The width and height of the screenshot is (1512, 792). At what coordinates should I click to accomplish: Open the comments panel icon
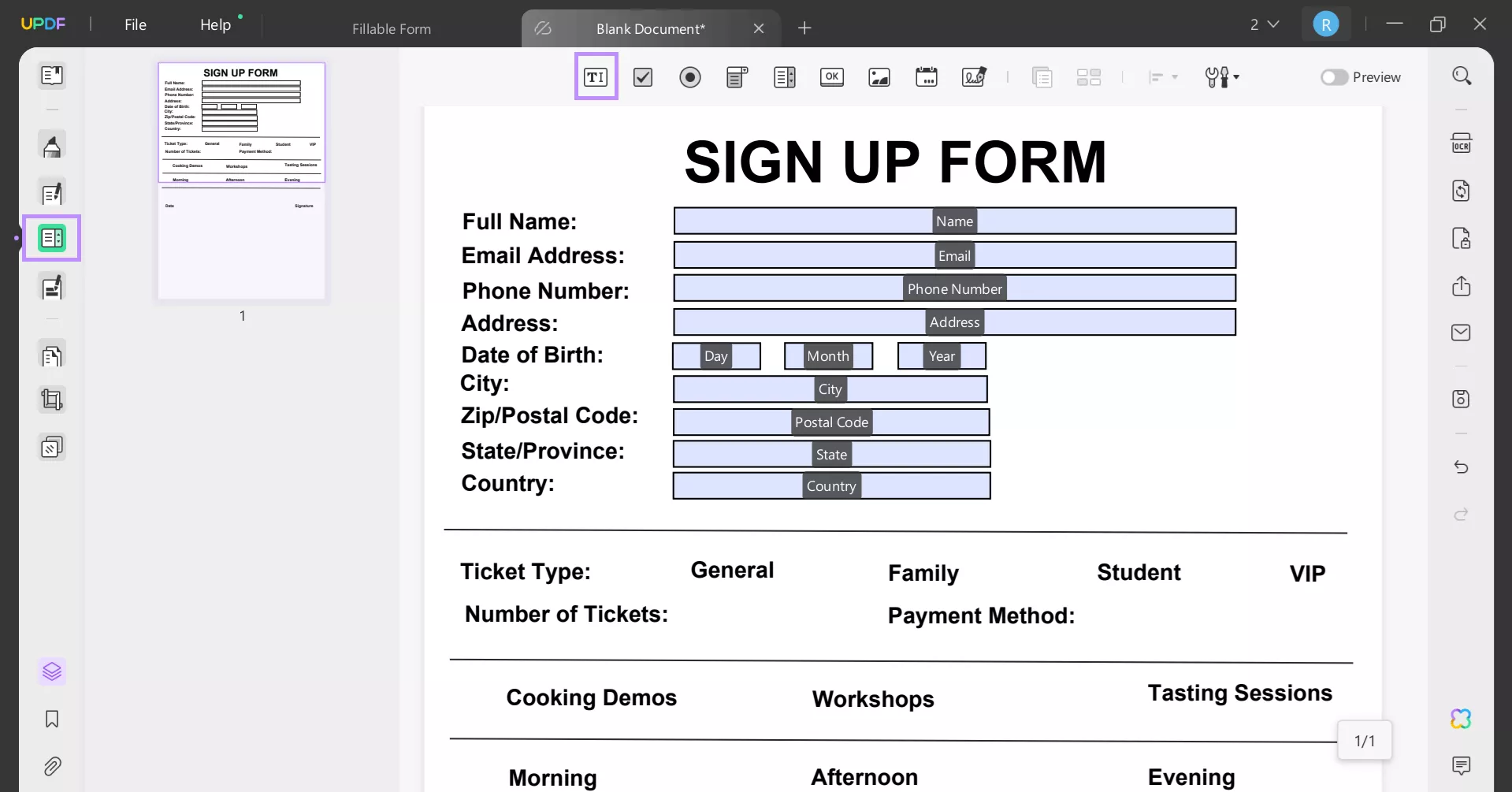[x=1461, y=765]
